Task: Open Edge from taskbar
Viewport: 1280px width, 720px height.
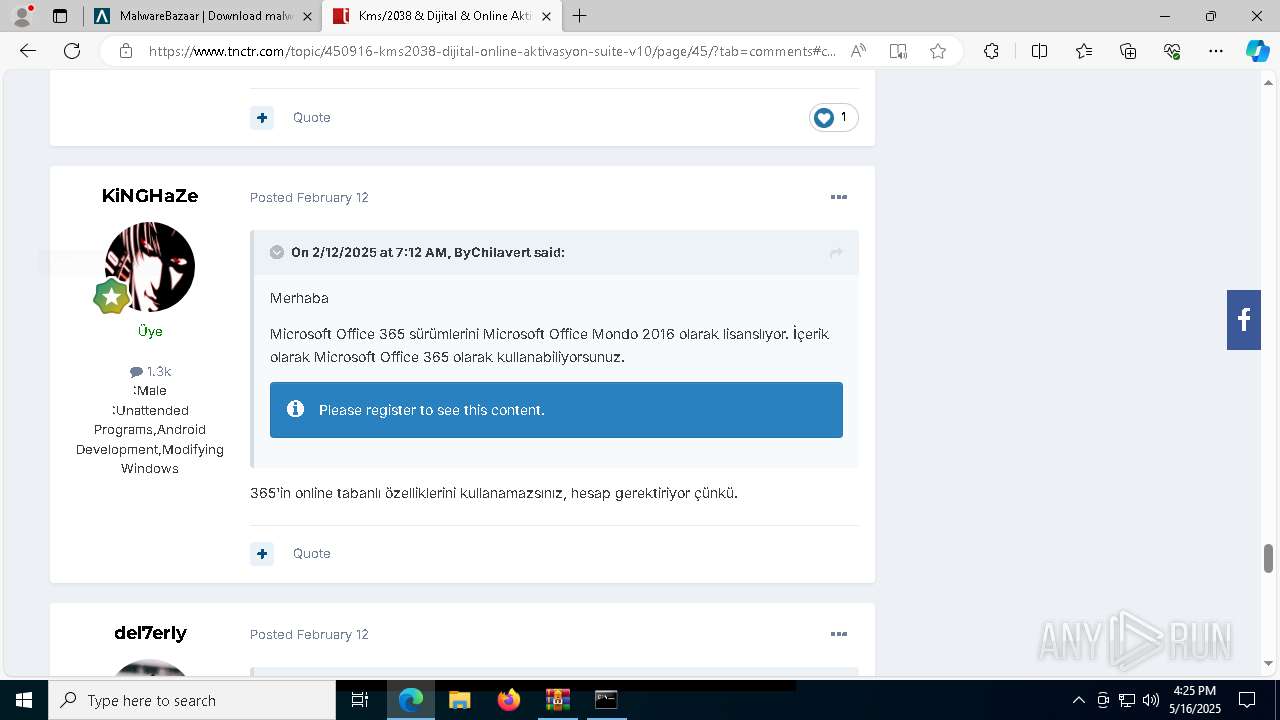Action: tap(411, 700)
